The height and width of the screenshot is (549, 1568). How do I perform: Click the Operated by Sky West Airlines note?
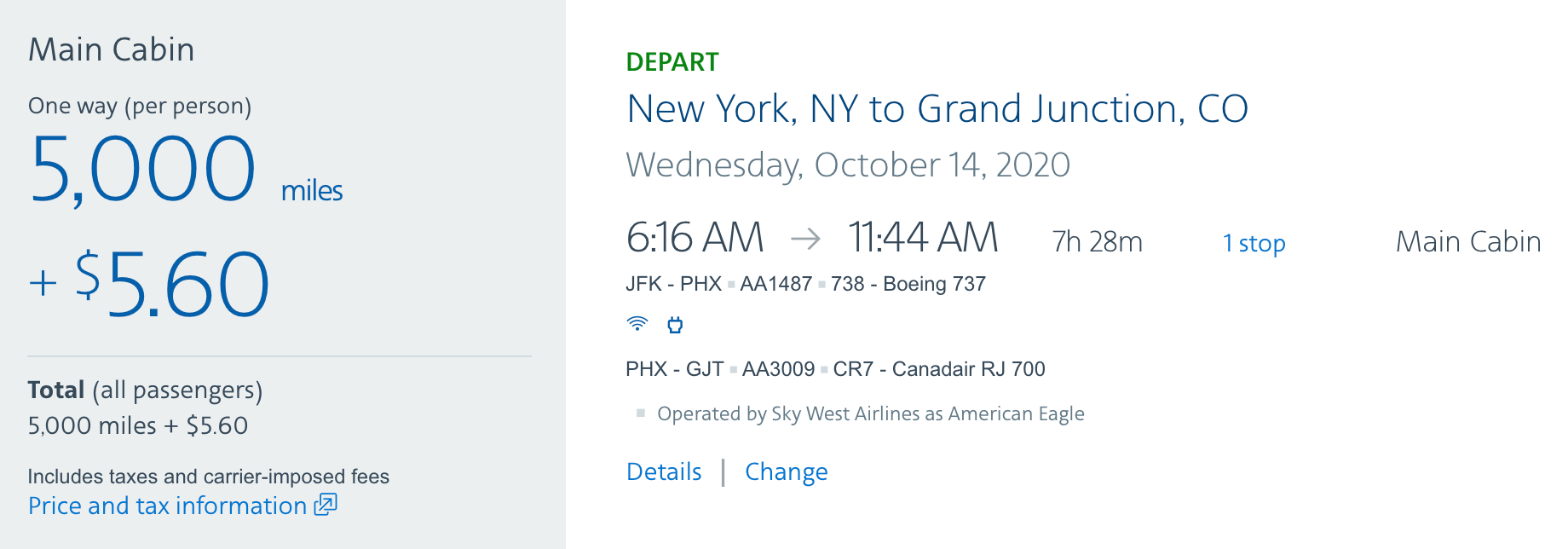(x=870, y=413)
